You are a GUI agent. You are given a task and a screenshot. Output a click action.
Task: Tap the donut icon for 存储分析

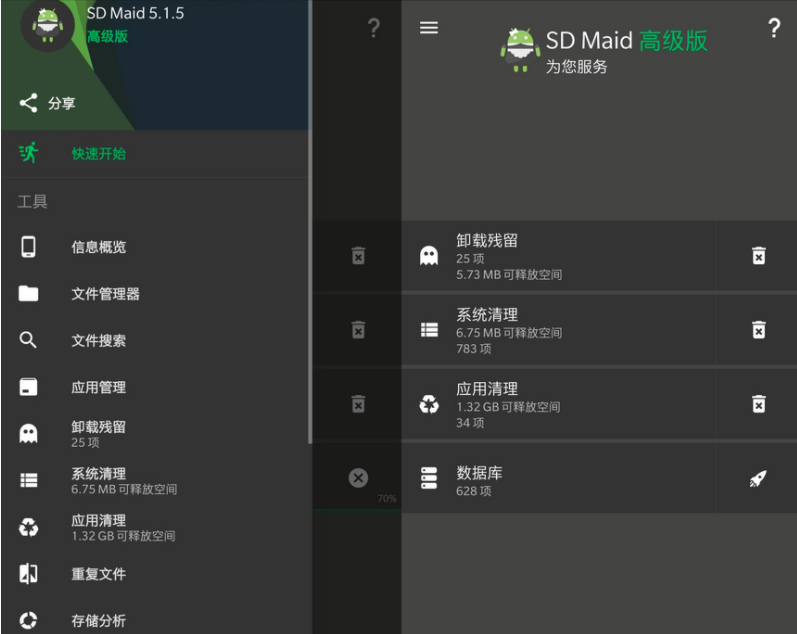[x=28, y=620]
